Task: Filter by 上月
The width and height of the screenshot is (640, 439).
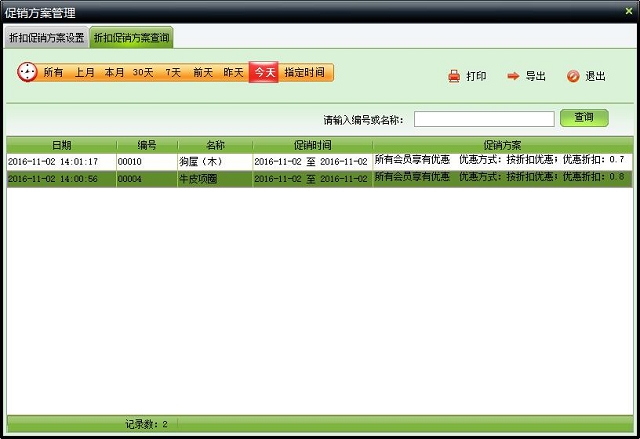Action: tap(84, 73)
